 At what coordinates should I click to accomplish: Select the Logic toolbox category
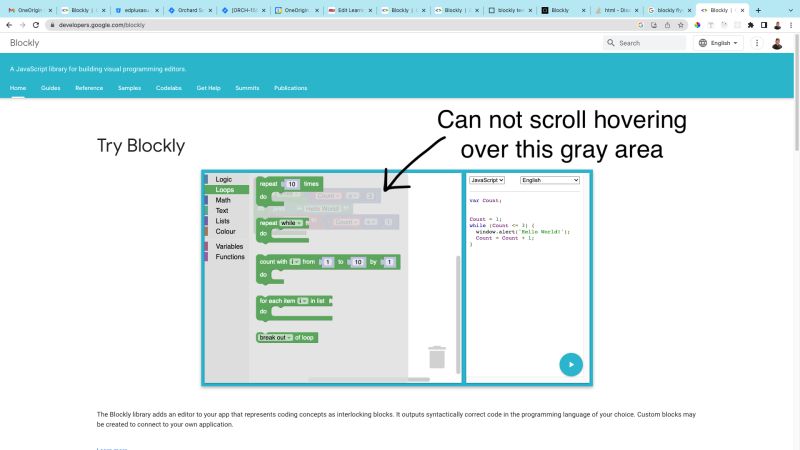(x=227, y=180)
